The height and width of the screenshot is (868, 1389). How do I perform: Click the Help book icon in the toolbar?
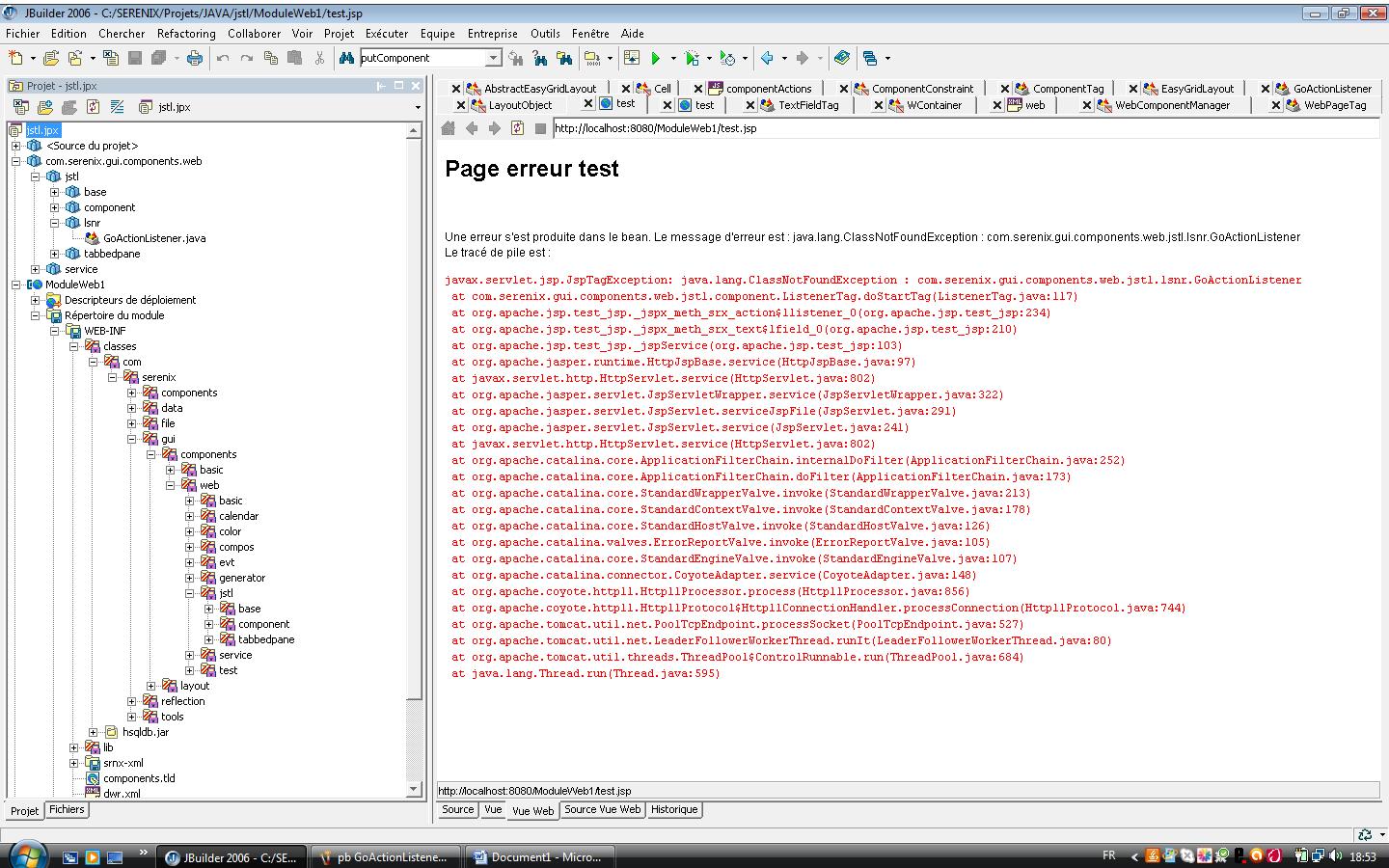pos(842,58)
